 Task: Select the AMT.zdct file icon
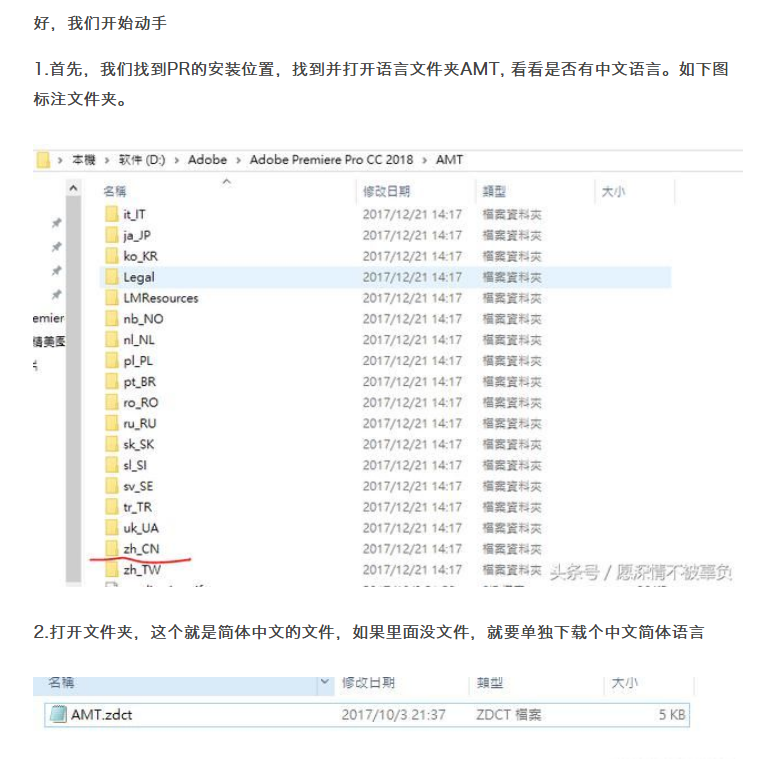click(x=58, y=714)
